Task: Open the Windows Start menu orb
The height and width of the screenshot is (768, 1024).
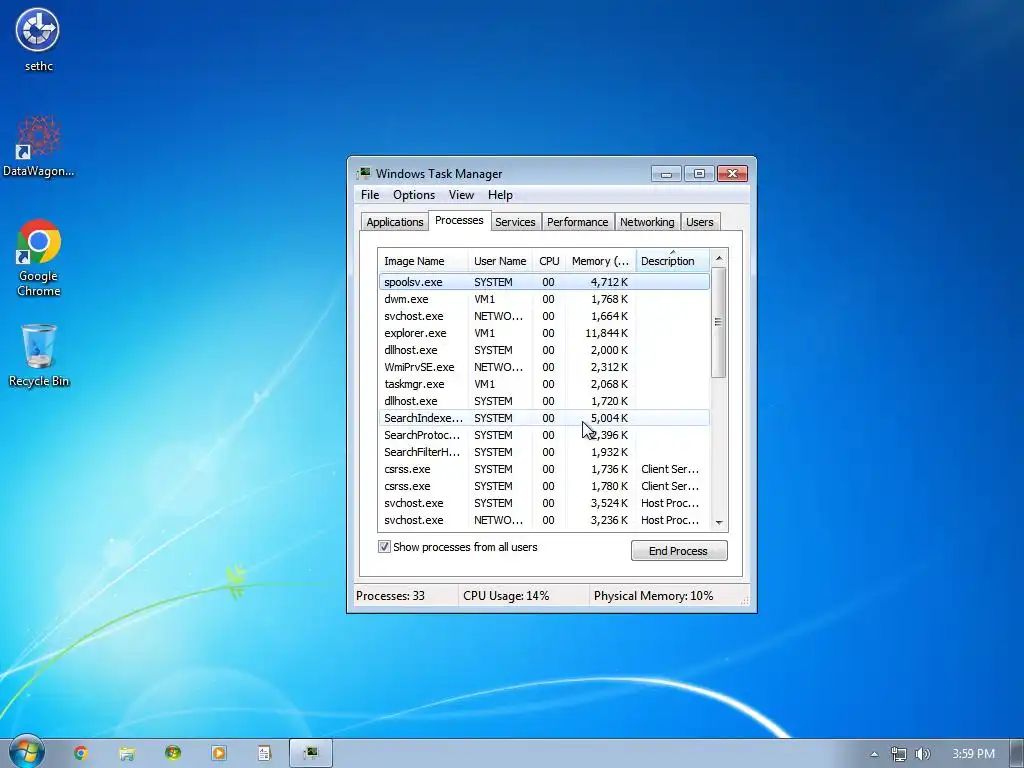Action: [x=27, y=752]
